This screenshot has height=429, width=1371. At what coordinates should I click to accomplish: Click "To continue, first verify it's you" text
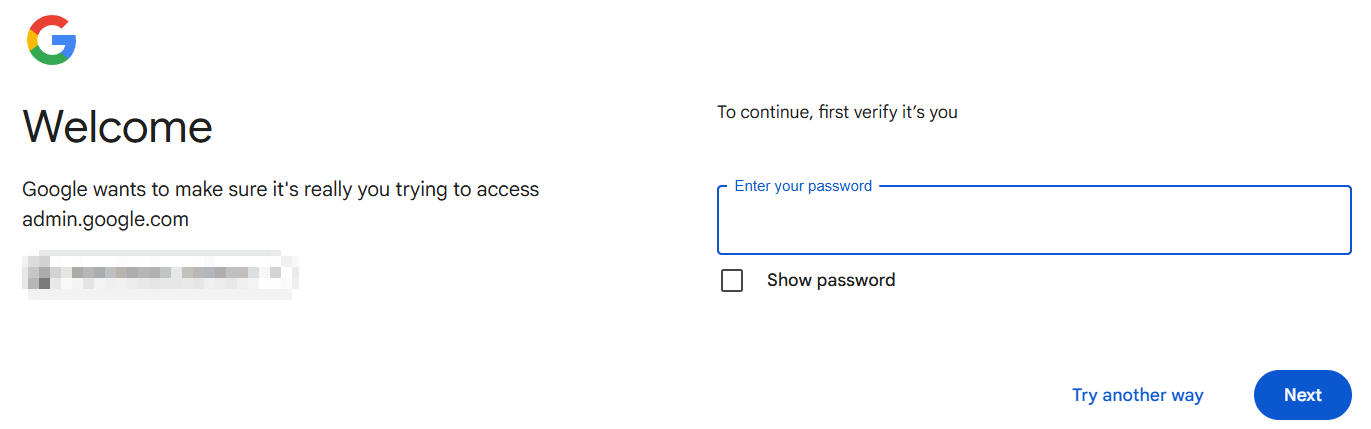click(x=837, y=112)
